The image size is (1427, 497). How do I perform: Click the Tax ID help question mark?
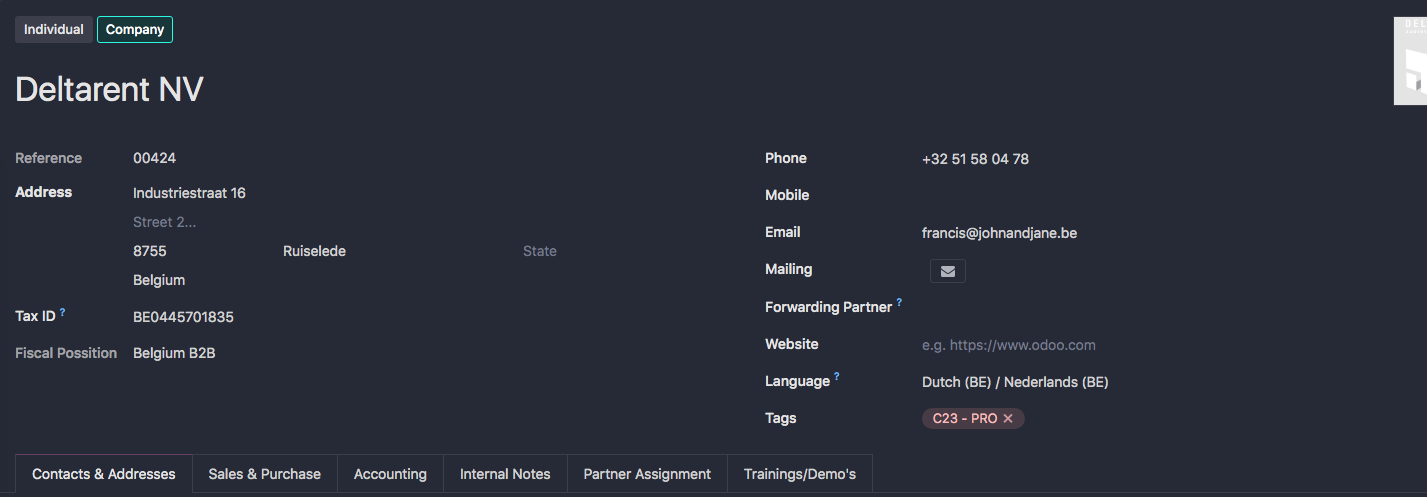pyautogui.click(x=63, y=312)
